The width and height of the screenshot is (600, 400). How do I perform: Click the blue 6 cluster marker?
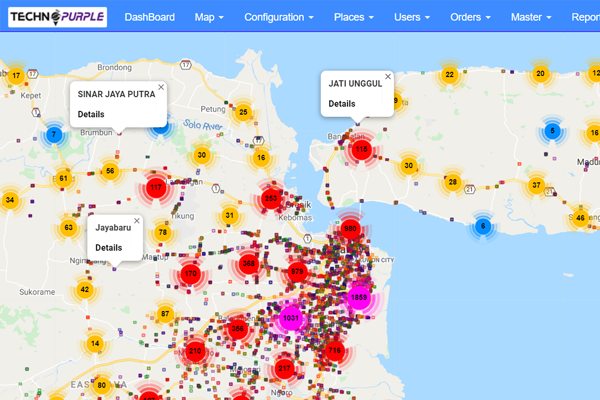[x=483, y=226]
